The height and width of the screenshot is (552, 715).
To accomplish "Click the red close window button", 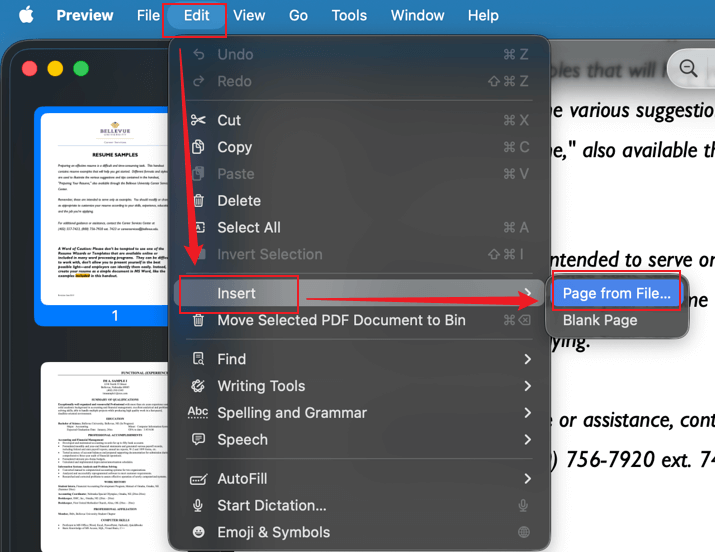I will pos(30,69).
